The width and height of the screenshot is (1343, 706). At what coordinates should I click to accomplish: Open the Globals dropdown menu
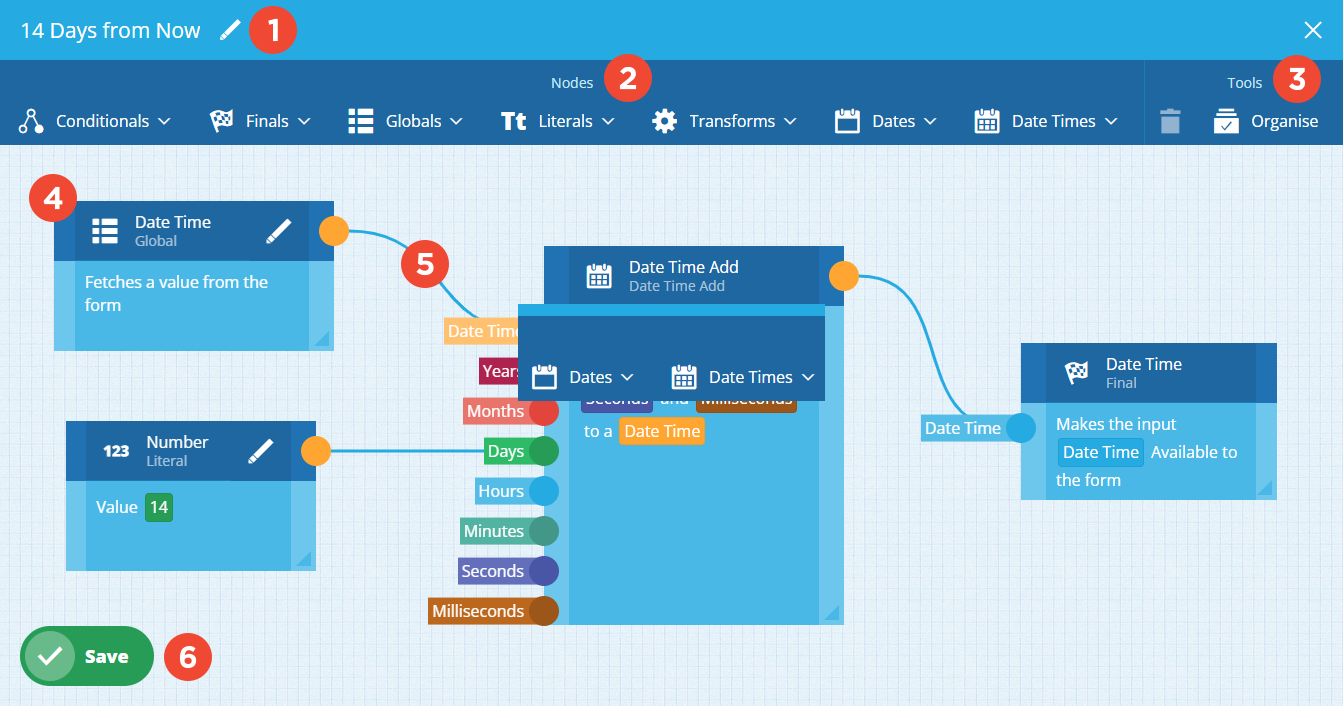(x=405, y=121)
